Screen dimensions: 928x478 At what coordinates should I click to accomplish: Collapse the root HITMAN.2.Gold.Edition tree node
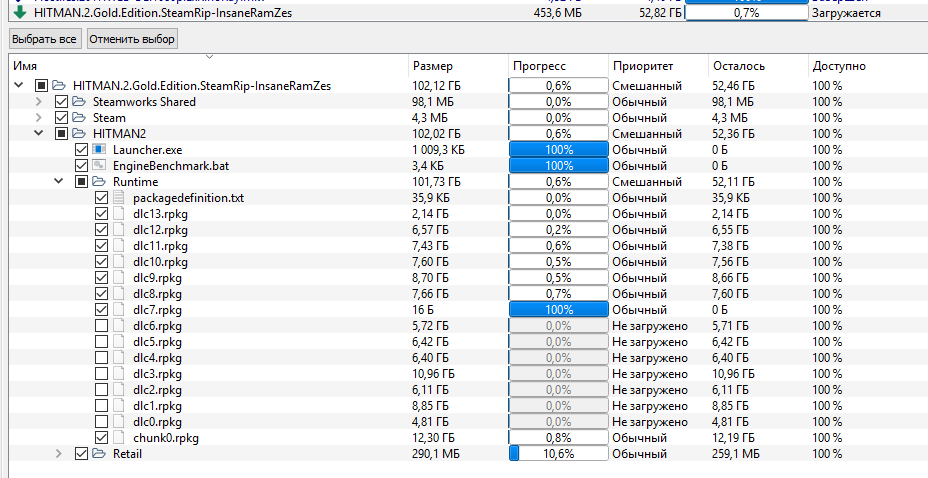coord(19,86)
